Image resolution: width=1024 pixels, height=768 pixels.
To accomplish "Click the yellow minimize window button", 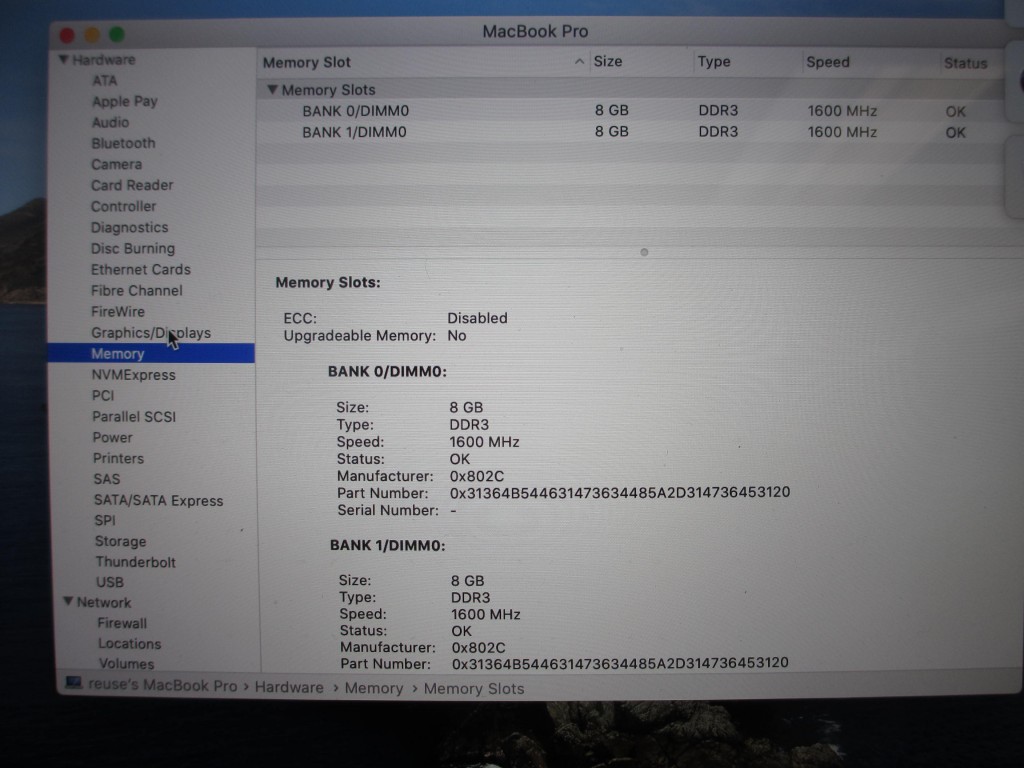I will [x=92, y=35].
